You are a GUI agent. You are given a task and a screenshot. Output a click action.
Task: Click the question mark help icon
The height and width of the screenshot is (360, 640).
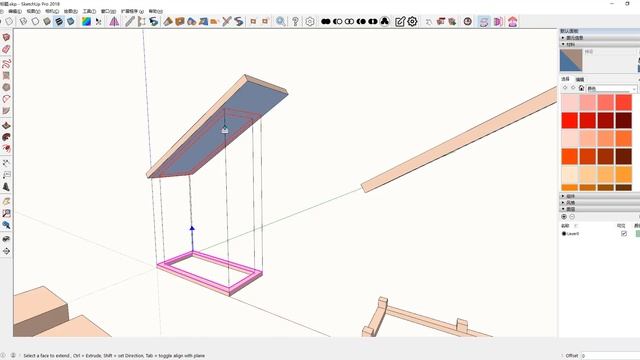[x=295, y=21]
